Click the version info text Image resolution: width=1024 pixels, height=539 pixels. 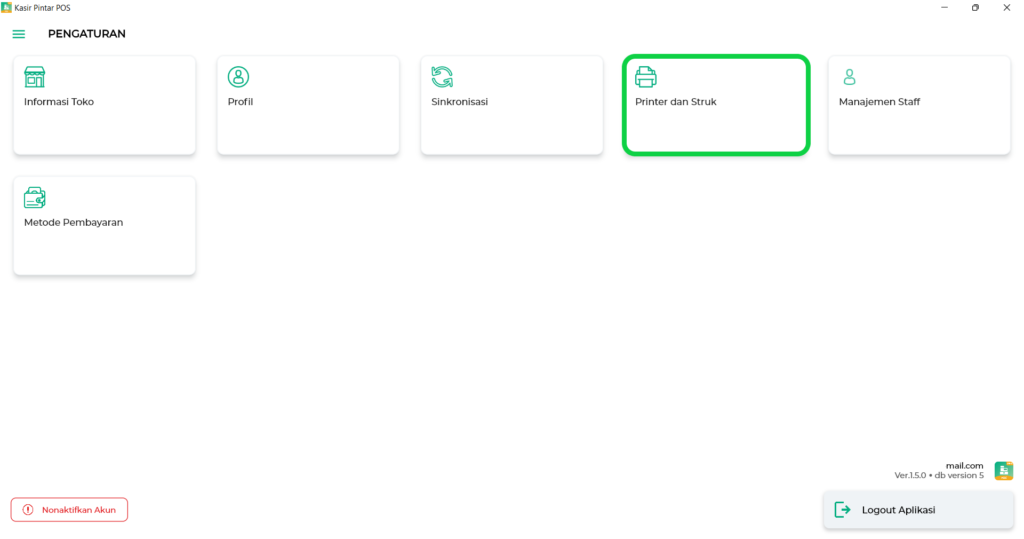tap(938, 475)
